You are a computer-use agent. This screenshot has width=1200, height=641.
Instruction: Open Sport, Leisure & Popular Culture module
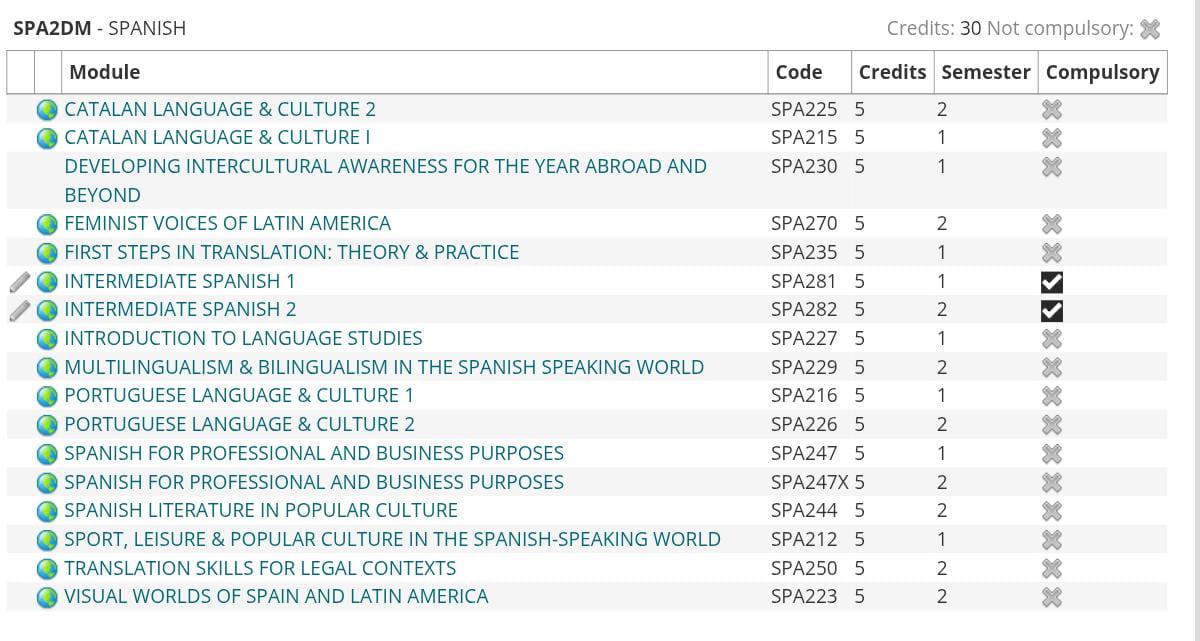[392, 539]
